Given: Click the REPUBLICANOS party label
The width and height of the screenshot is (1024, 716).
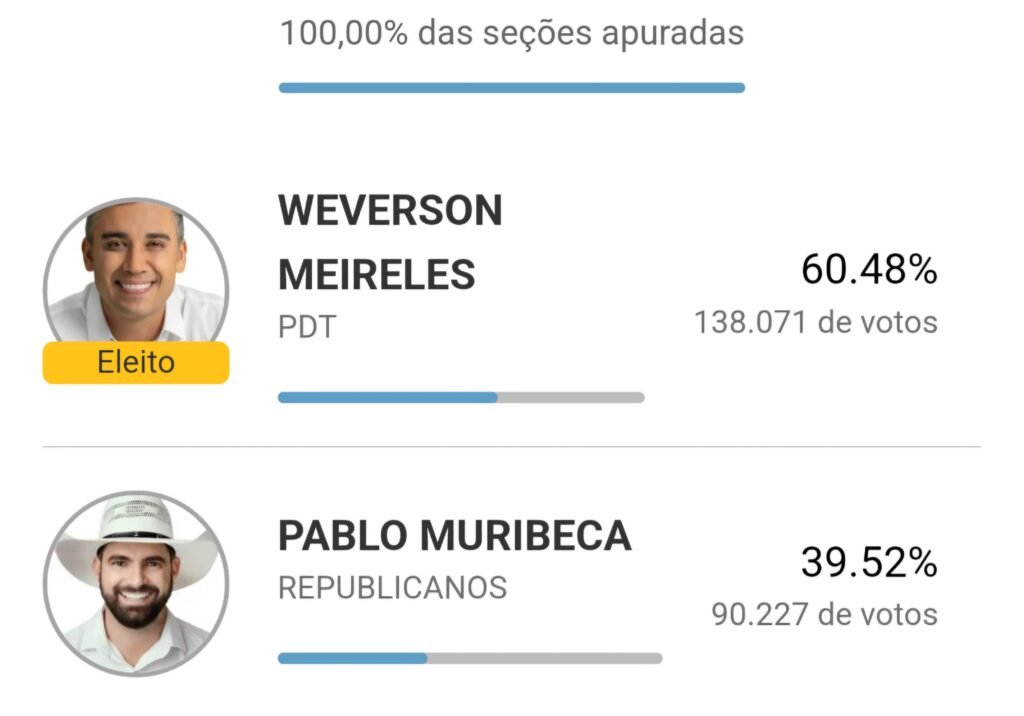Looking at the screenshot, I should point(392,587).
